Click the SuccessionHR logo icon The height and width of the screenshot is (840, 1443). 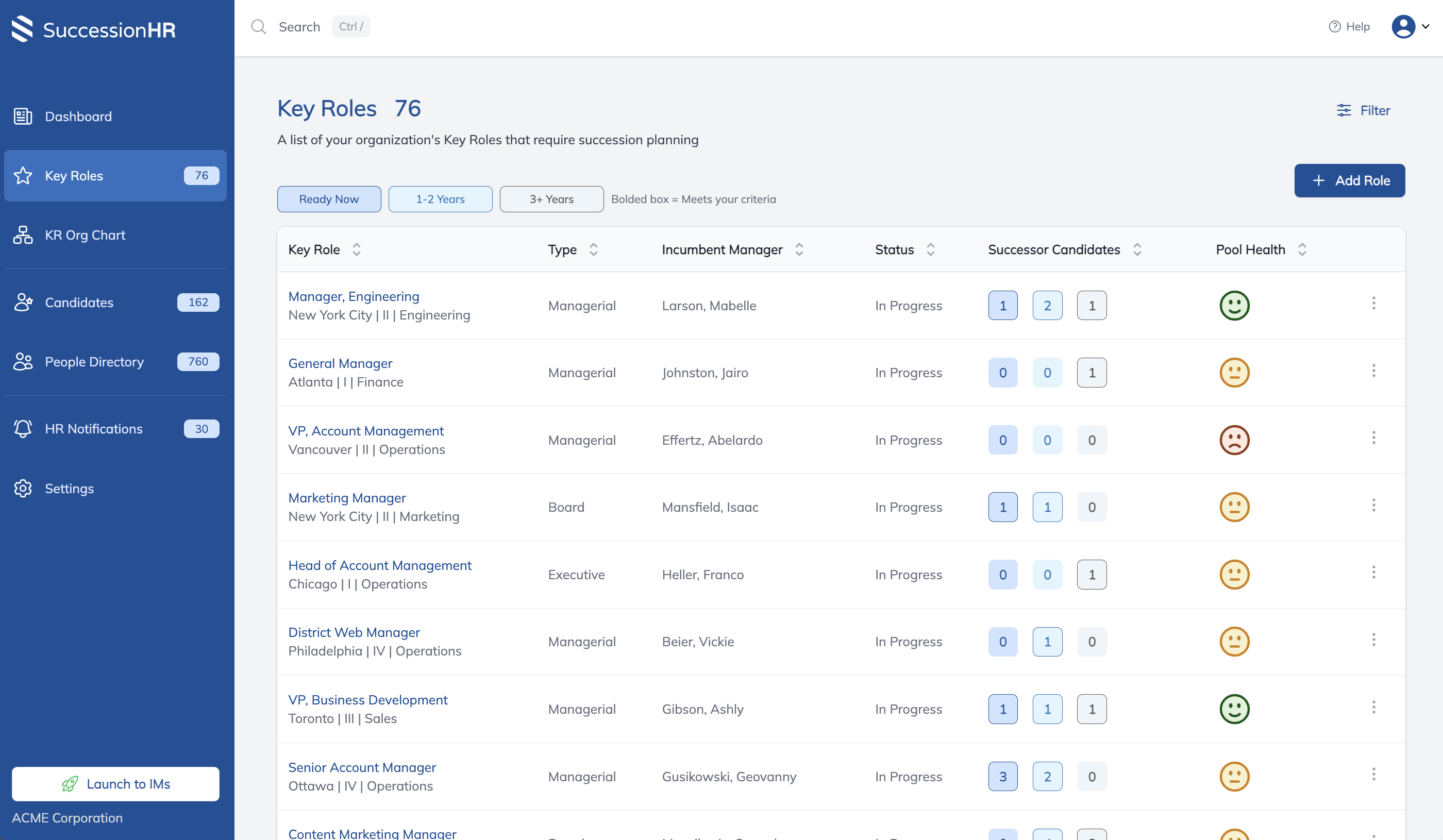pyautogui.click(x=22, y=29)
